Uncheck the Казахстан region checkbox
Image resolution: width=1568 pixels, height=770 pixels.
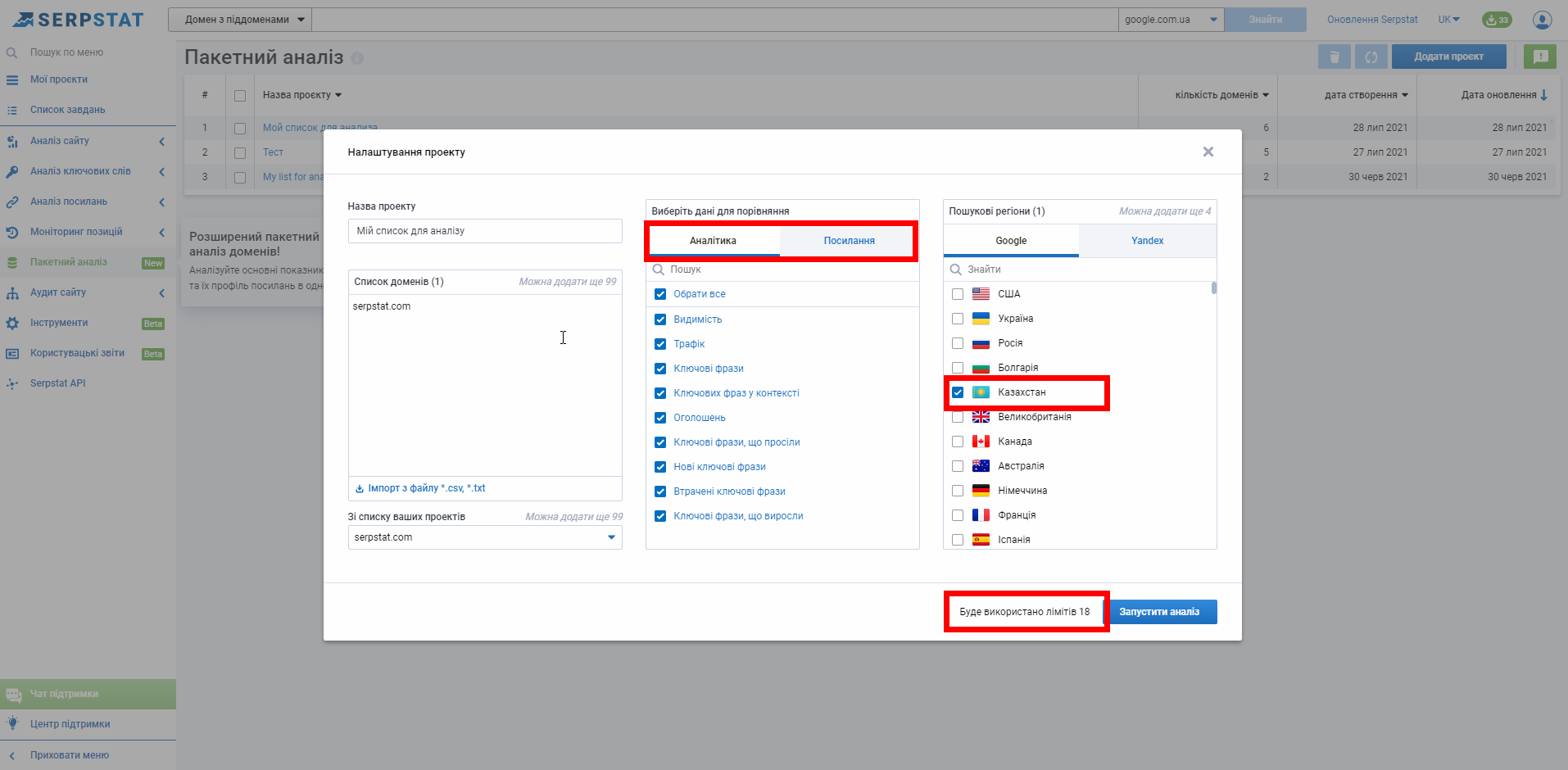[958, 392]
